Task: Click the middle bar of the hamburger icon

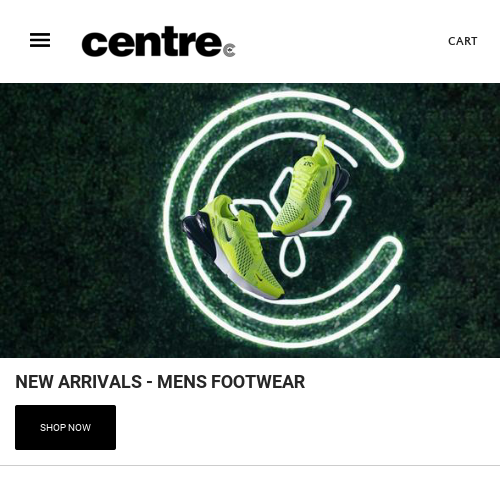Action: coord(40,40)
